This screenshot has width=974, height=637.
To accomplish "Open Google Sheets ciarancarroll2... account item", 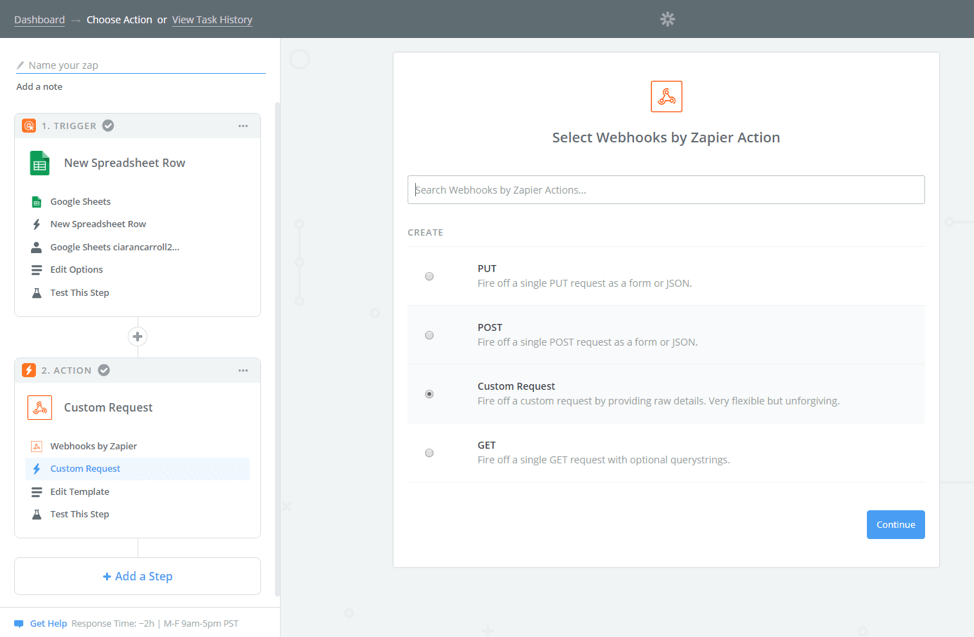I will [114, 247].
